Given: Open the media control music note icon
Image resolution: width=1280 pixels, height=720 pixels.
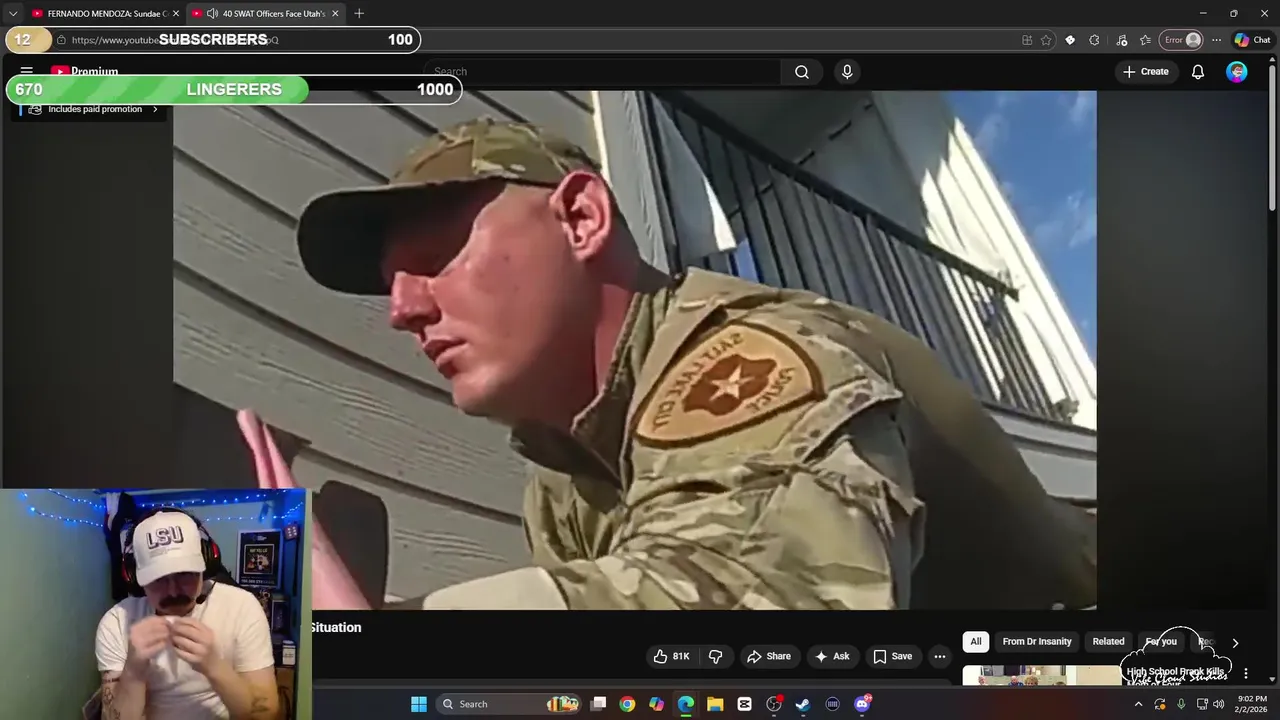Looking at the screenshot, I should [1121, 40].
